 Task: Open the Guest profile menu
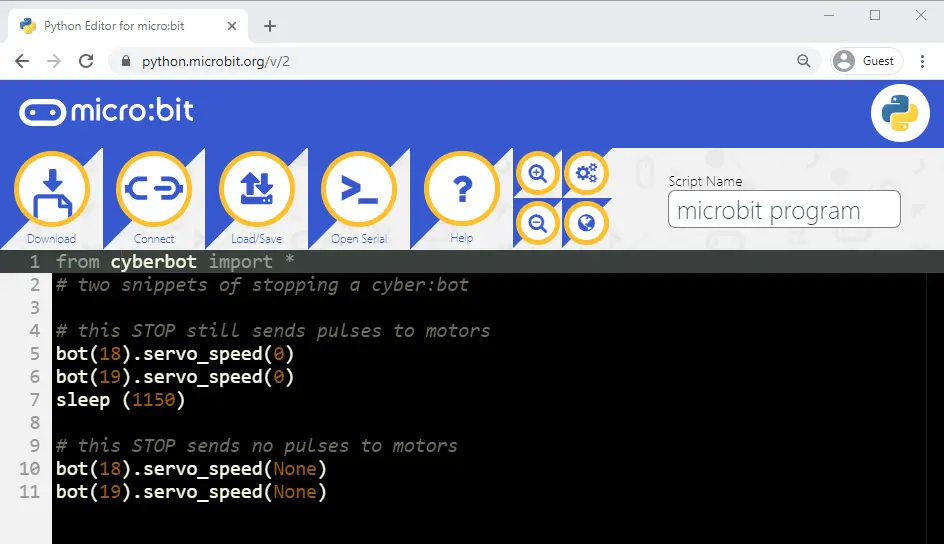coord(866,61)
